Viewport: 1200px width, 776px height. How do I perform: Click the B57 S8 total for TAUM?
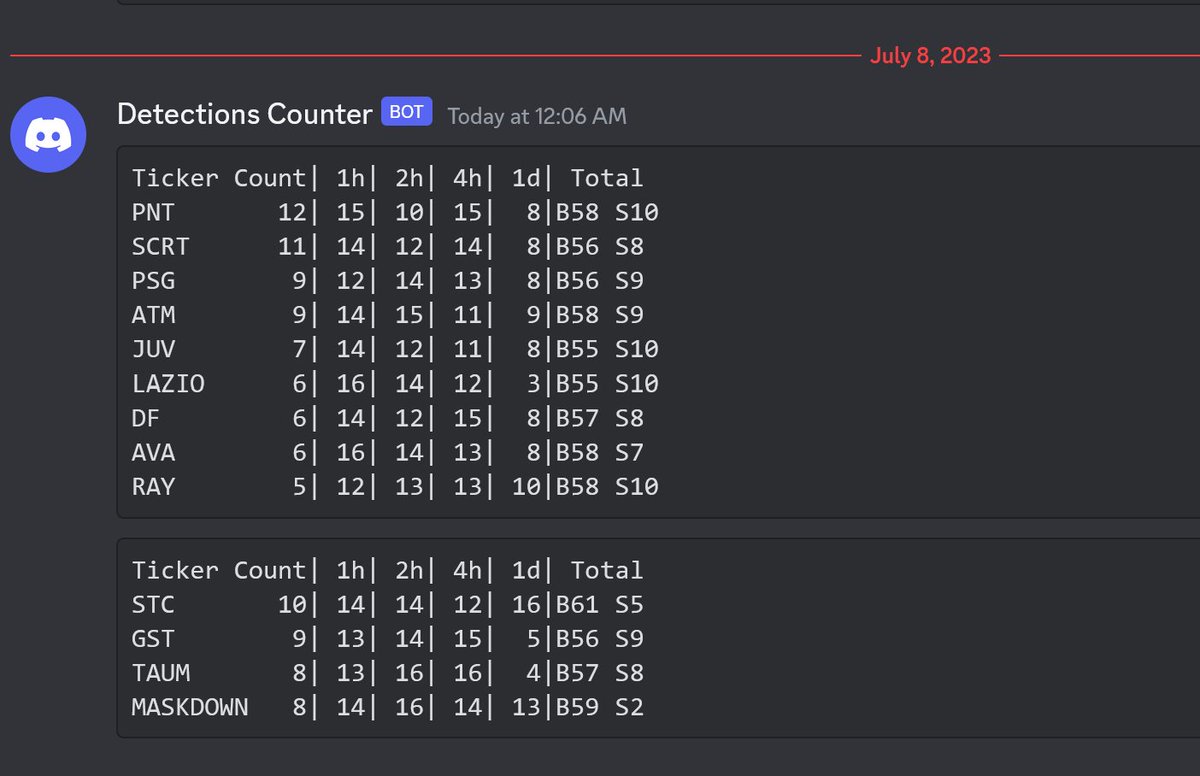[600, 673]
